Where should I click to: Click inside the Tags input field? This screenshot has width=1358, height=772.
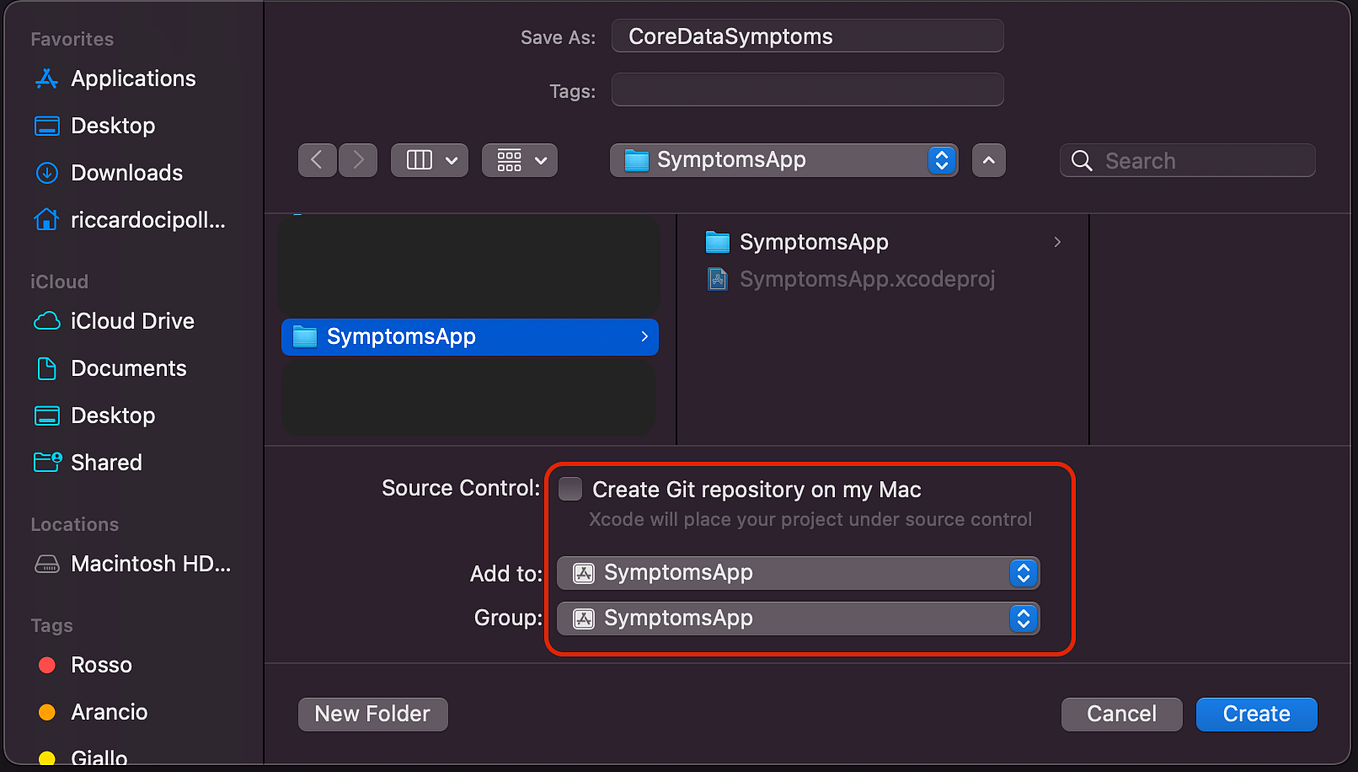tap(806, 90)
